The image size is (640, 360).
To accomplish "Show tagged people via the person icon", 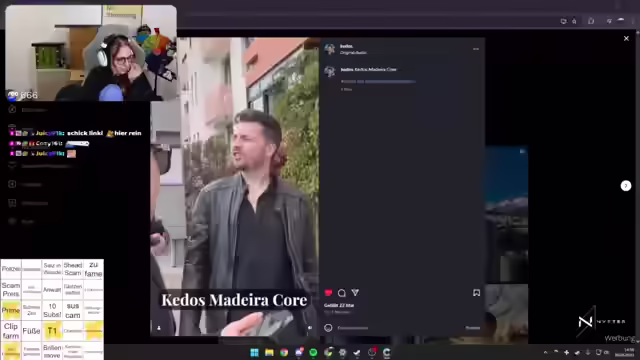I will point(159,328).
